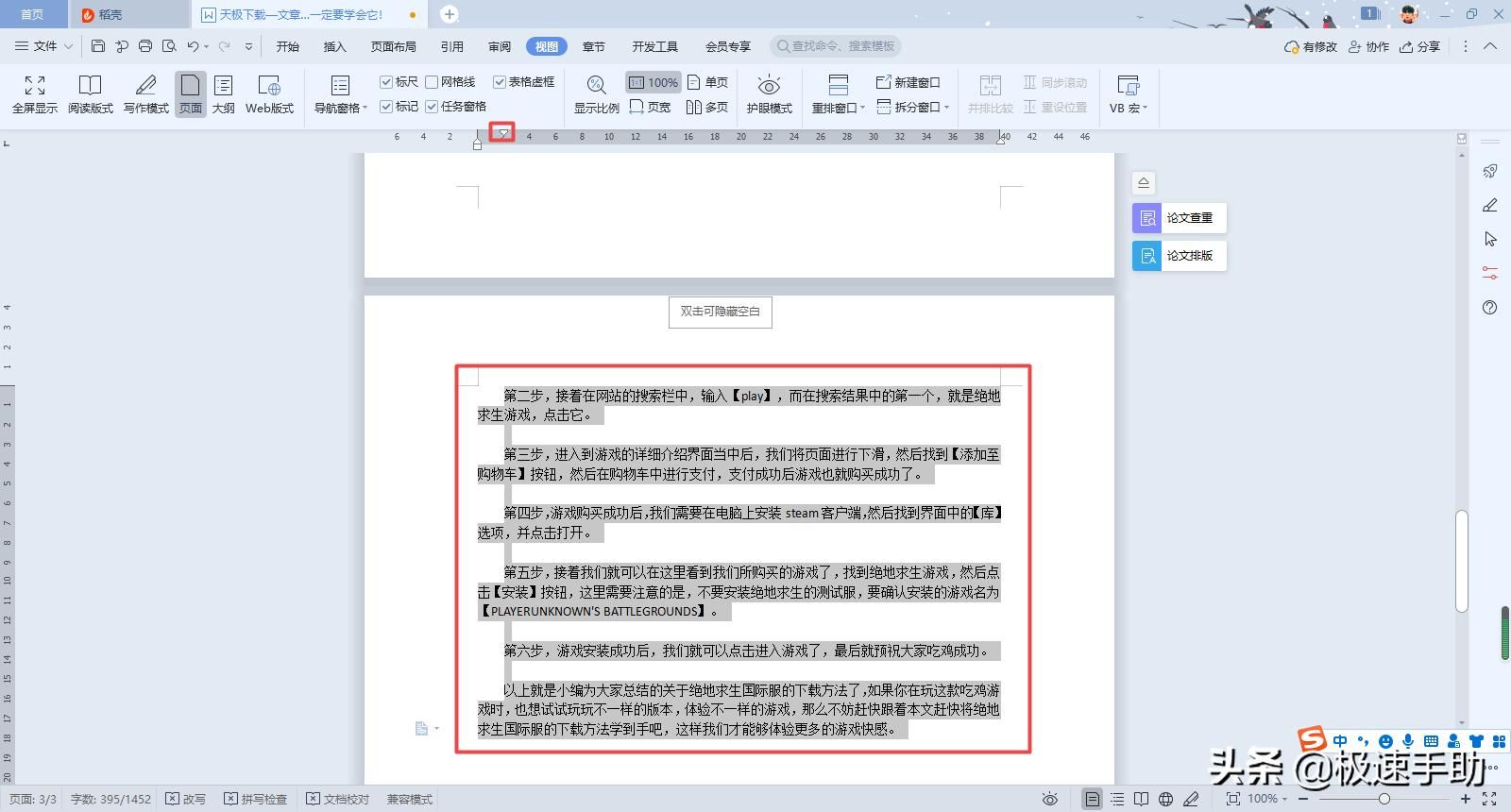Toggle 改写 overwrite mode in status bar
Viewport: 1511px width, 812px height.
(x=186, y=799)
